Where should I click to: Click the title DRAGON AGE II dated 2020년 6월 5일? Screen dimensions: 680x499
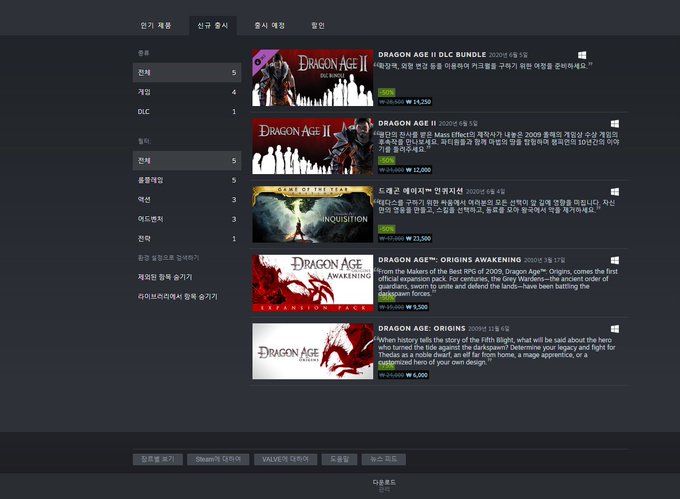407,123
